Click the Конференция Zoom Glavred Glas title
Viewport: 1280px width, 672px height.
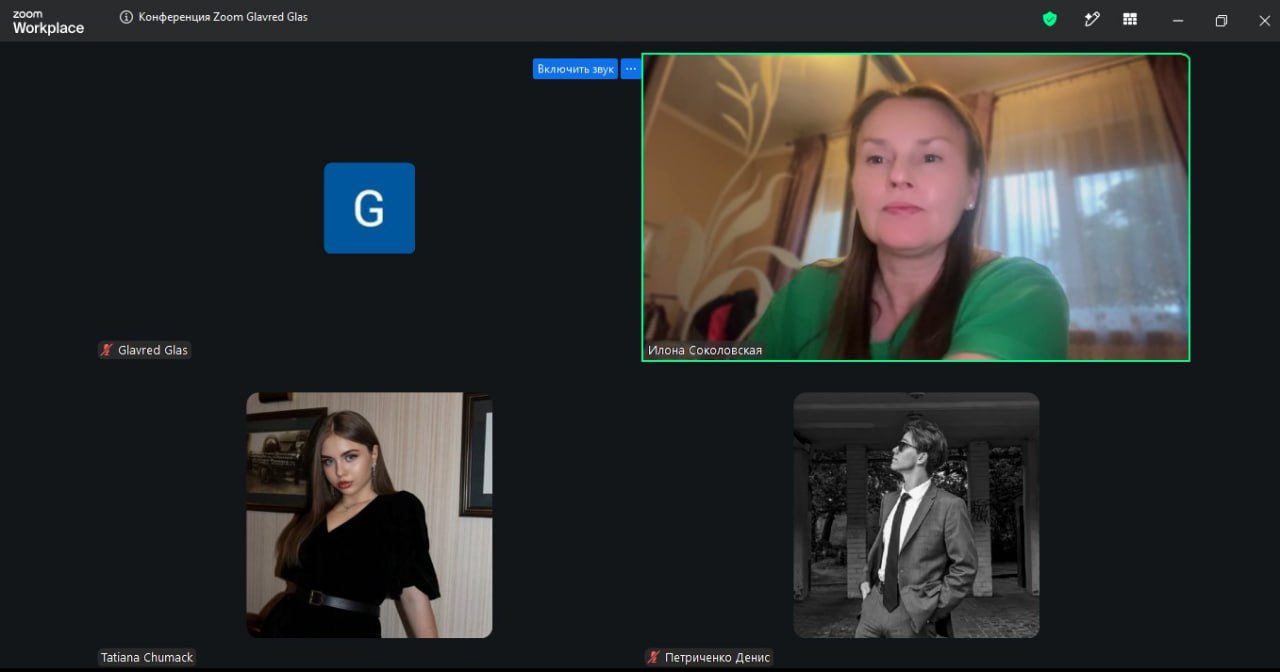click(223, 17)
